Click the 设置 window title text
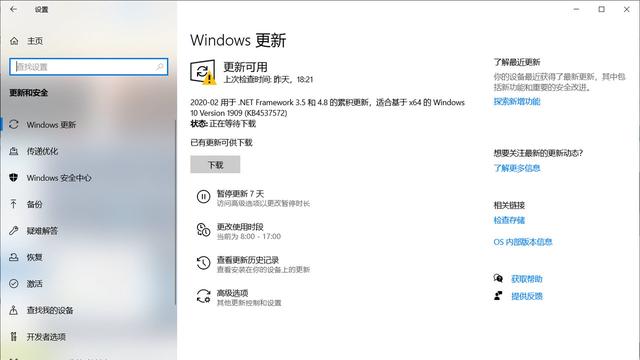The width and height of the screenshot is (640, 360). (x=41, y=9)
